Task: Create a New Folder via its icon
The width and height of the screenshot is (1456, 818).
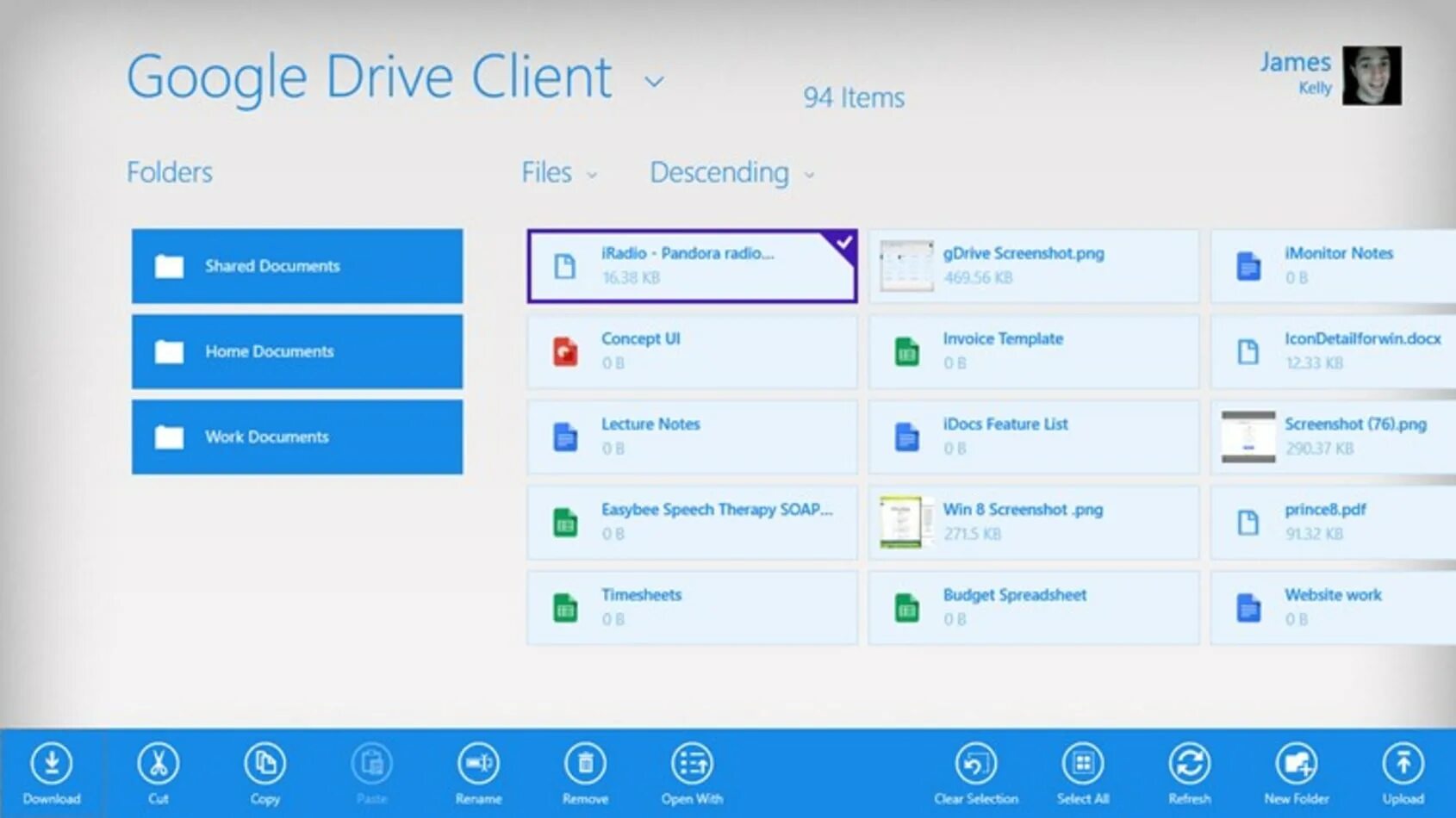Action: coord(1297,763)
